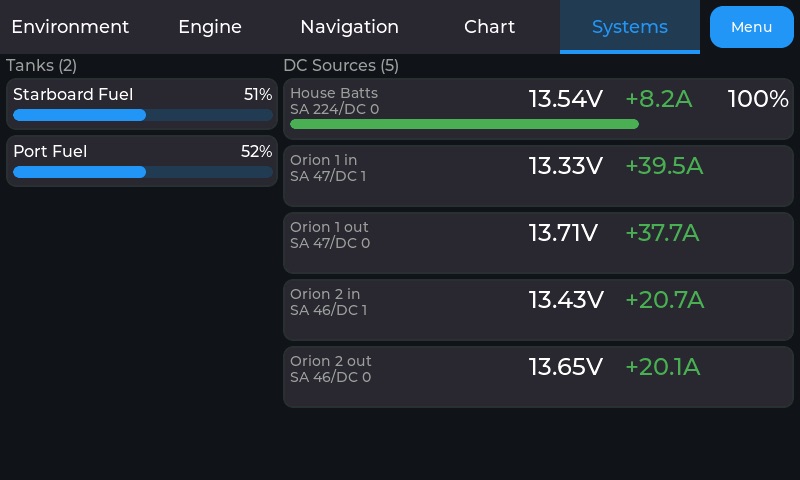Select the Systems tab
The image size is (800, 480).
coord(630,27)
